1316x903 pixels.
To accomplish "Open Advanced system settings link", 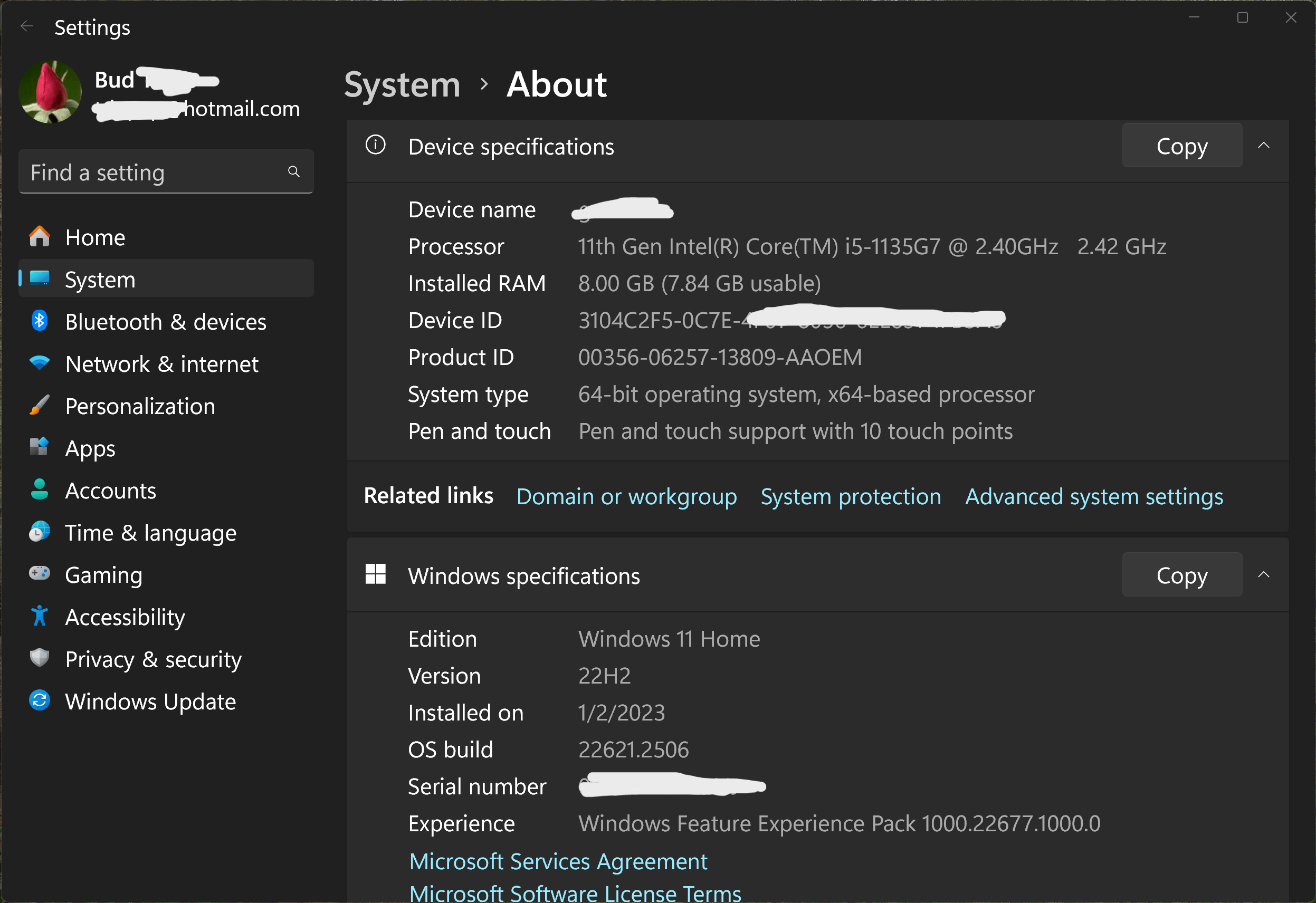I will (1093, 496).
